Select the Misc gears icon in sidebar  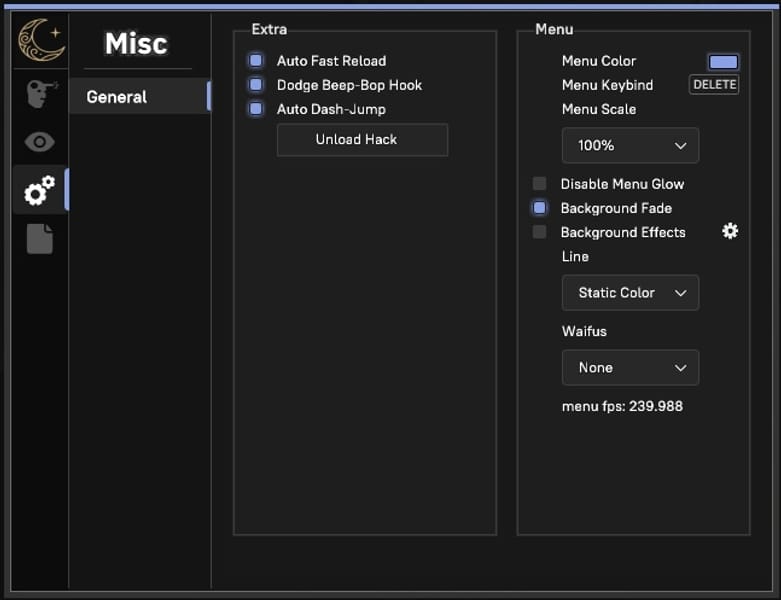click(39, 190)
